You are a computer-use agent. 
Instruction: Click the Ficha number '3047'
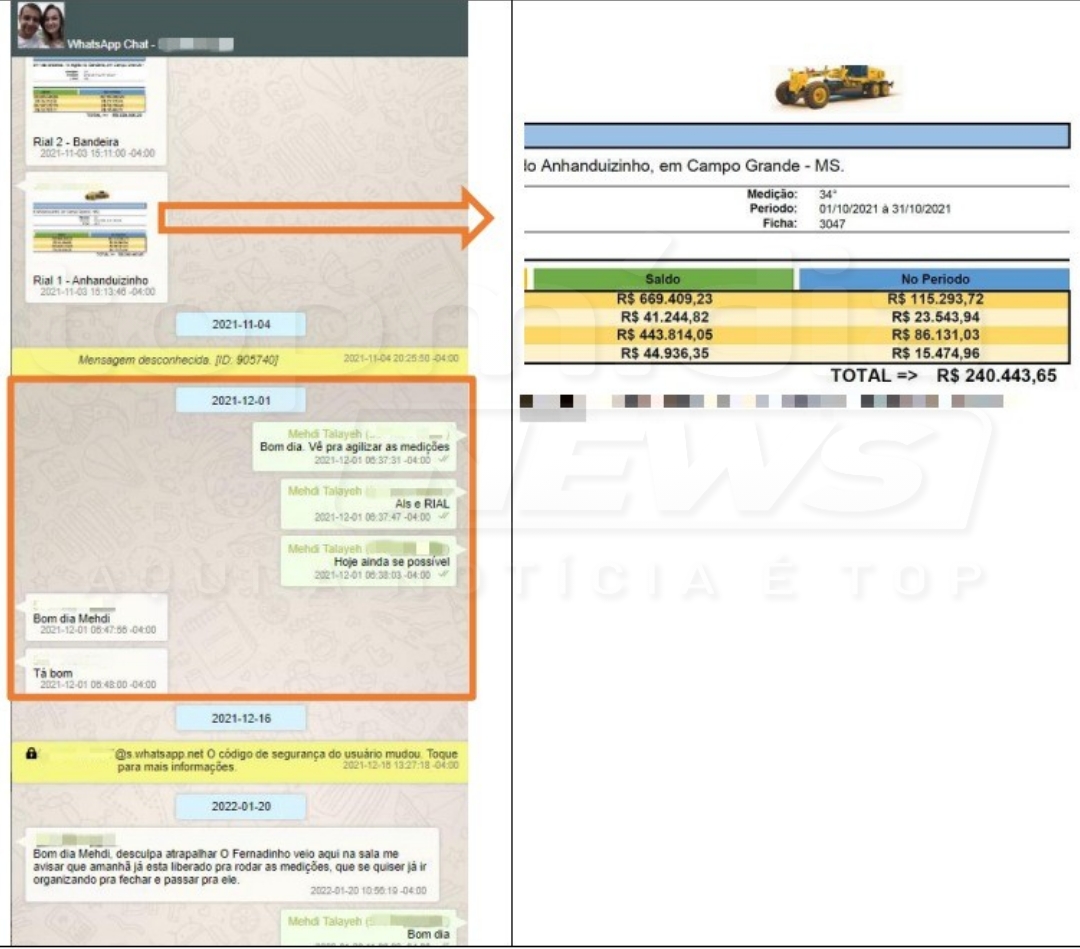click(x=832, y=224)
